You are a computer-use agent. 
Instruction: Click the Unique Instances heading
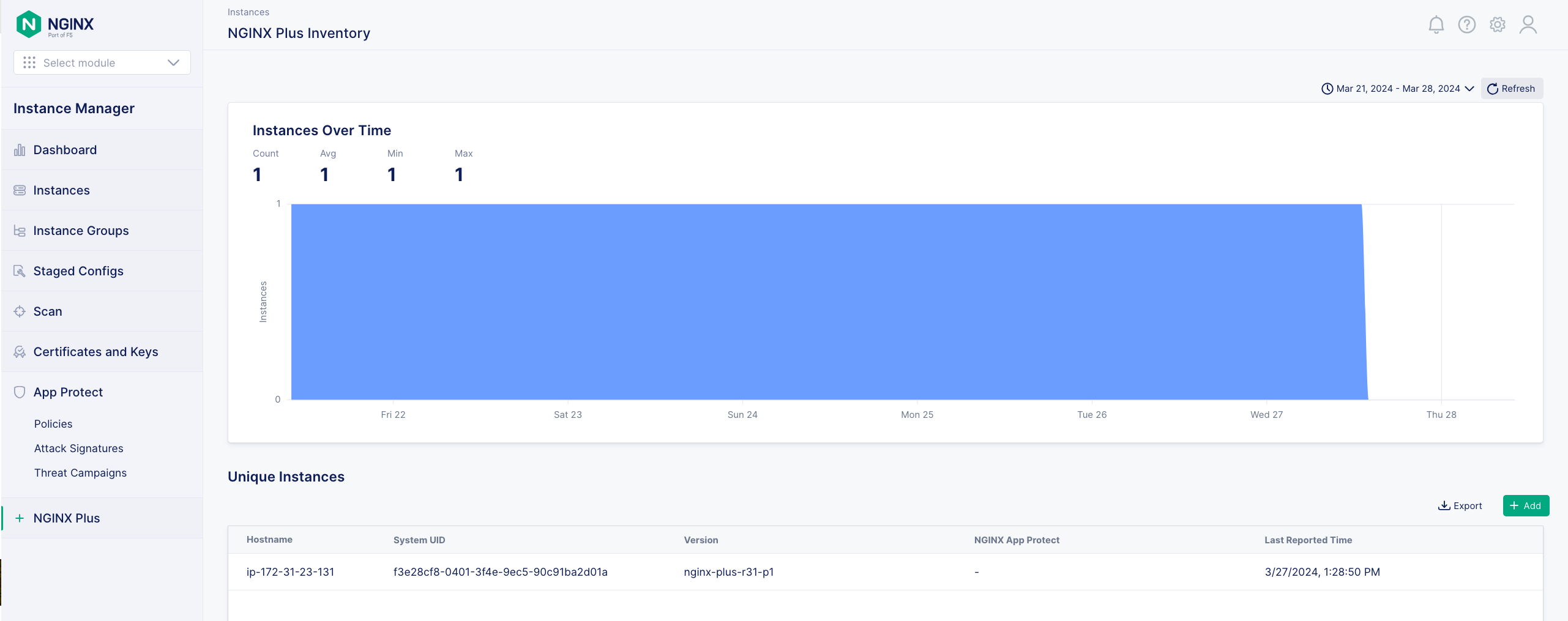click(x=286, y=477)
